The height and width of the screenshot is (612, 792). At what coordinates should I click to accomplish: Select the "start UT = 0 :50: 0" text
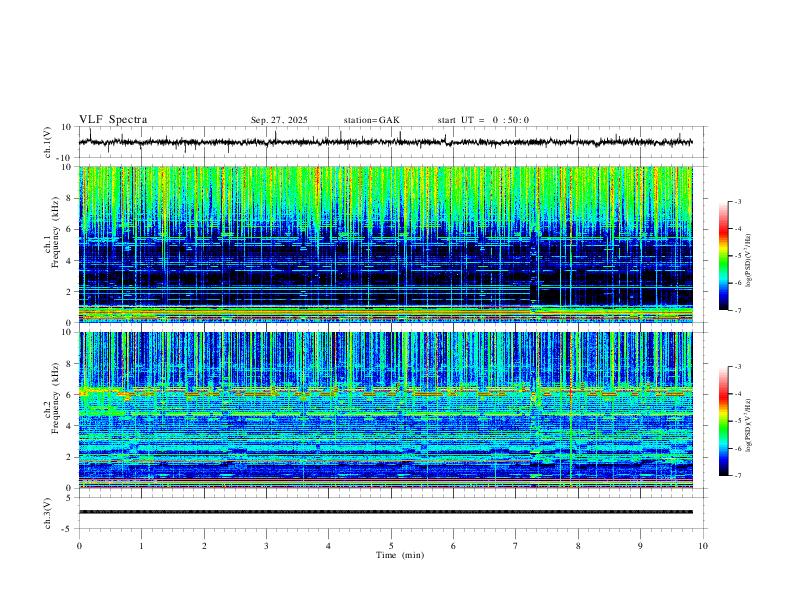point(483,120)
